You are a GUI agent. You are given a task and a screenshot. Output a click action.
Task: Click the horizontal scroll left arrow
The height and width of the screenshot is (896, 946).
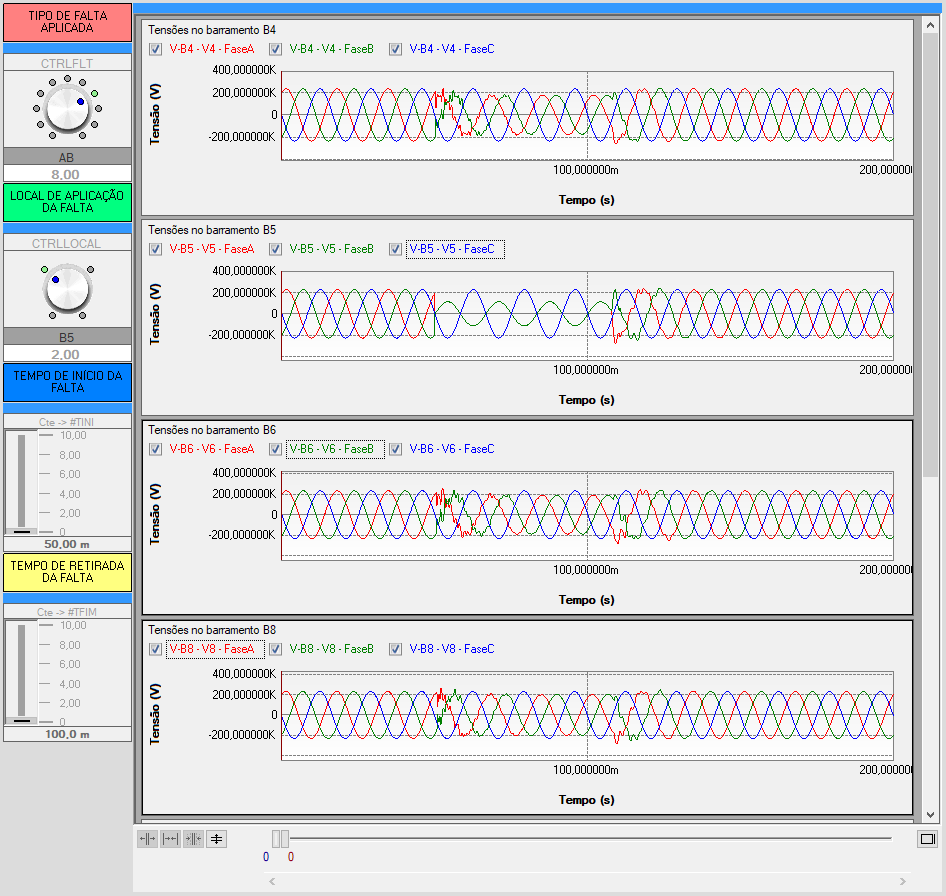[x=272, y=882]
